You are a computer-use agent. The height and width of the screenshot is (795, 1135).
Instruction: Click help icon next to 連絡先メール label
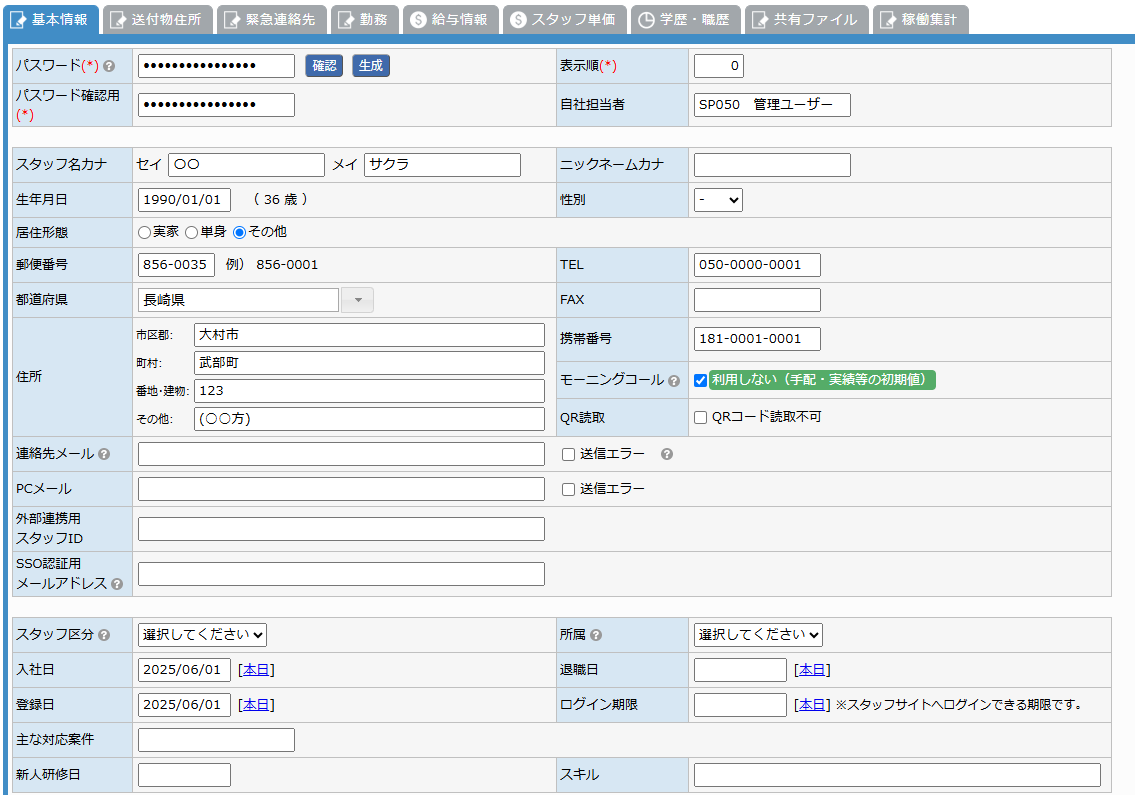click(104, 454)
